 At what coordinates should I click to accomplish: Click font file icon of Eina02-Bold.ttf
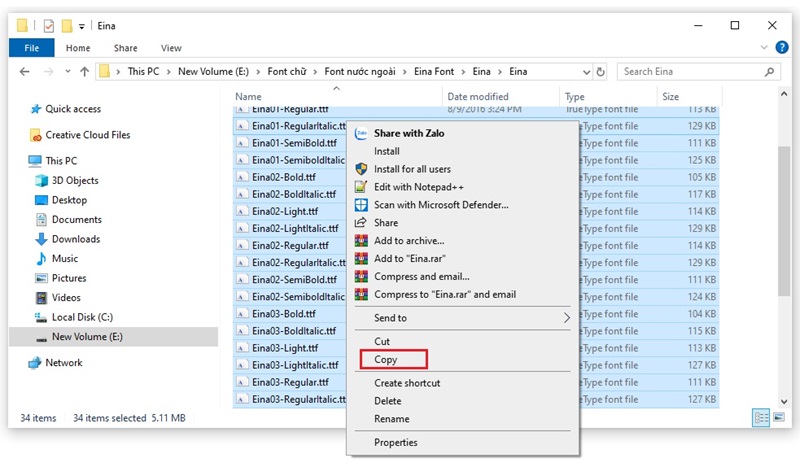(x=242, y=177)
